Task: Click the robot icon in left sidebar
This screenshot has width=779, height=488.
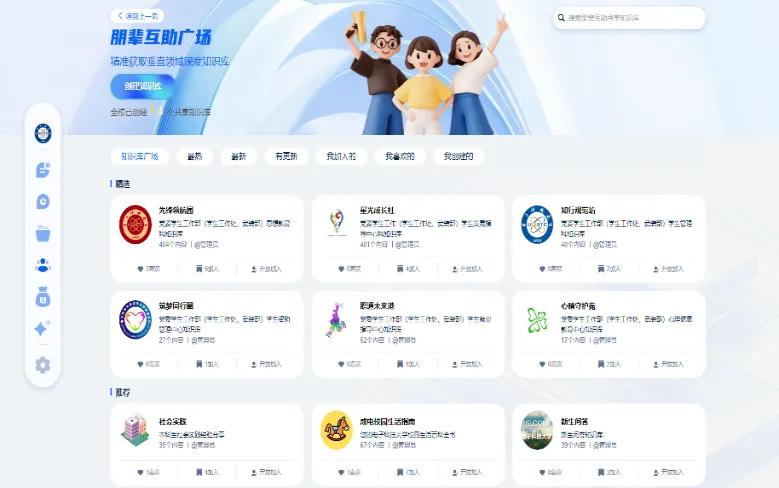Action: 43,297
